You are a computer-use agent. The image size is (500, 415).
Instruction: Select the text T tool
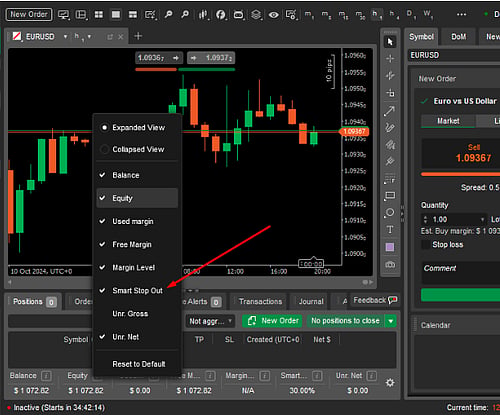[x=390, y=230]
